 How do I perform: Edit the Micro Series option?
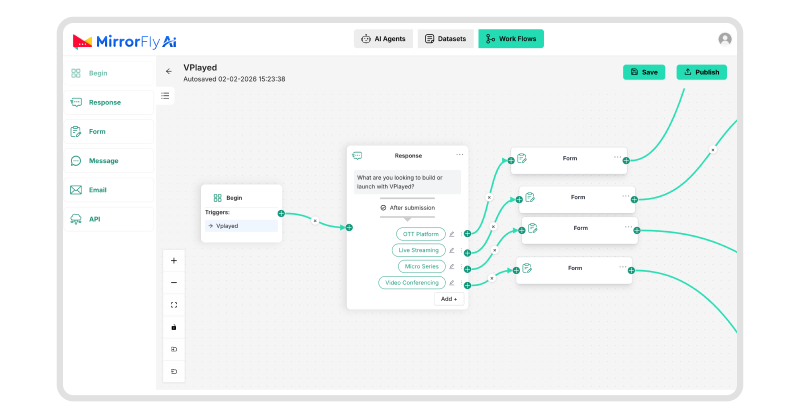[452, 266]
